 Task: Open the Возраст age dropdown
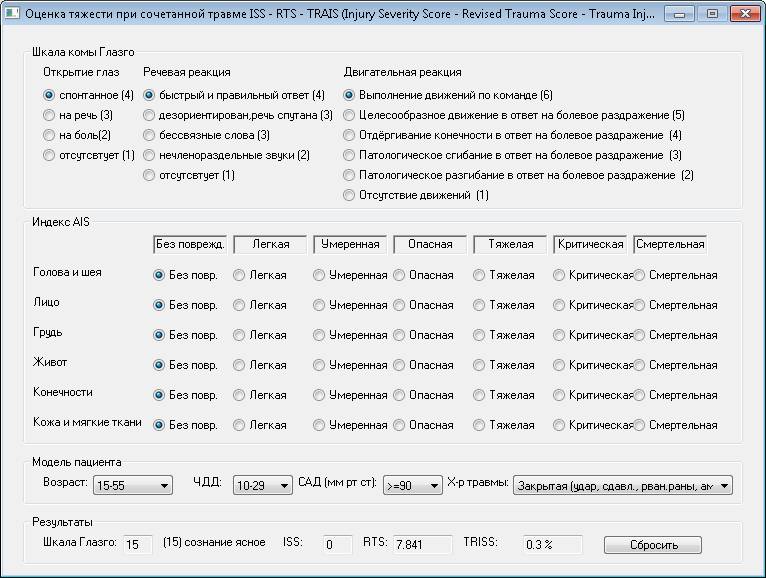133,486
